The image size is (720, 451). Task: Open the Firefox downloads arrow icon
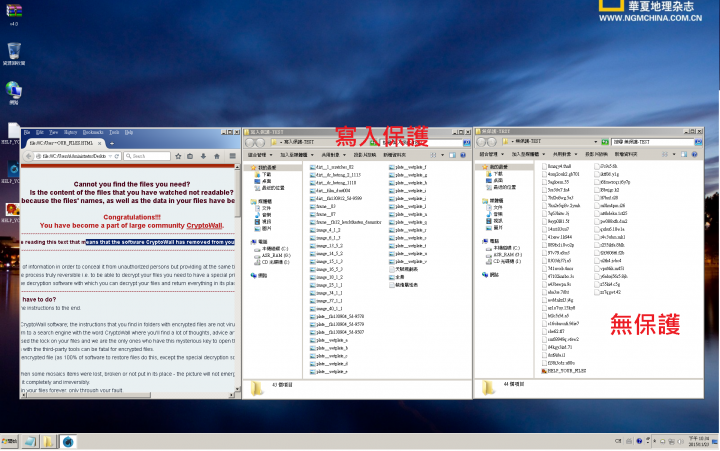(x=203, y=156)
